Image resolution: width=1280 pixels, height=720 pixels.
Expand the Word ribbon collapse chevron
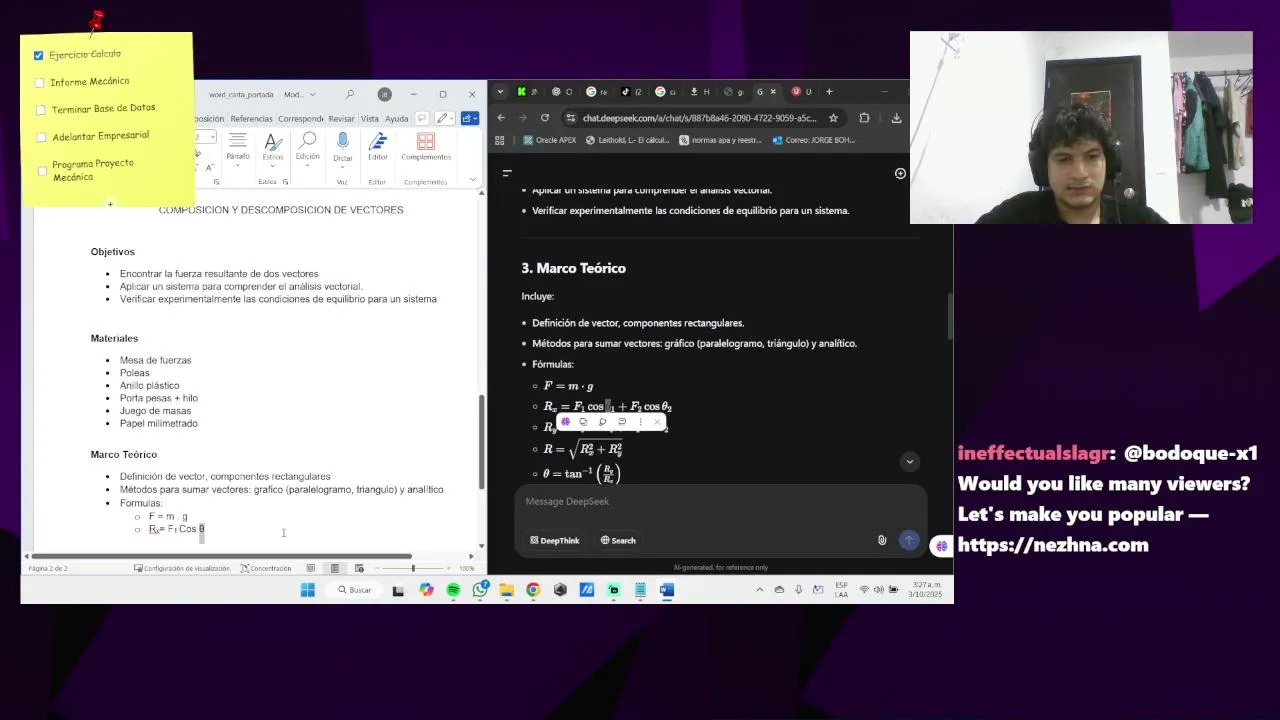point(473,179)
